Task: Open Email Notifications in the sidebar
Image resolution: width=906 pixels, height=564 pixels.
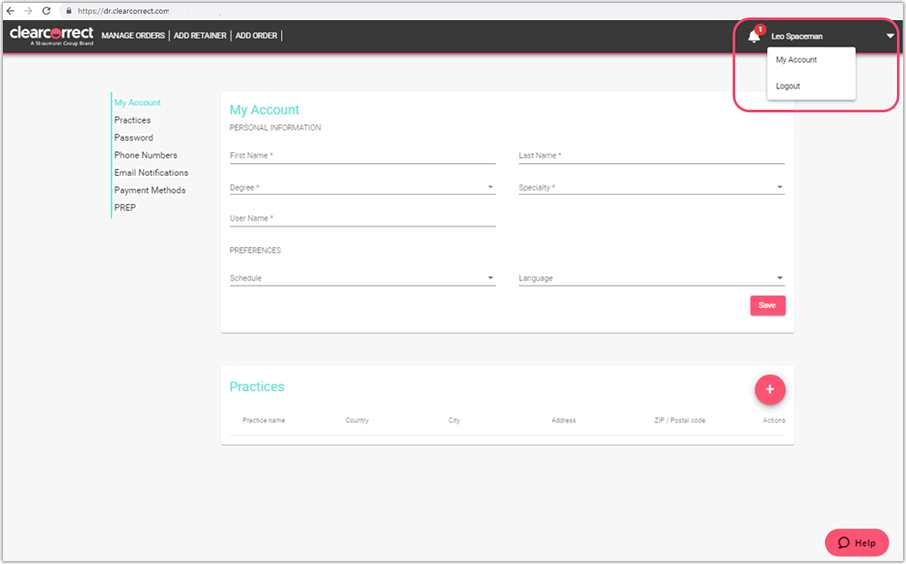Action: [x=151, y=173]
